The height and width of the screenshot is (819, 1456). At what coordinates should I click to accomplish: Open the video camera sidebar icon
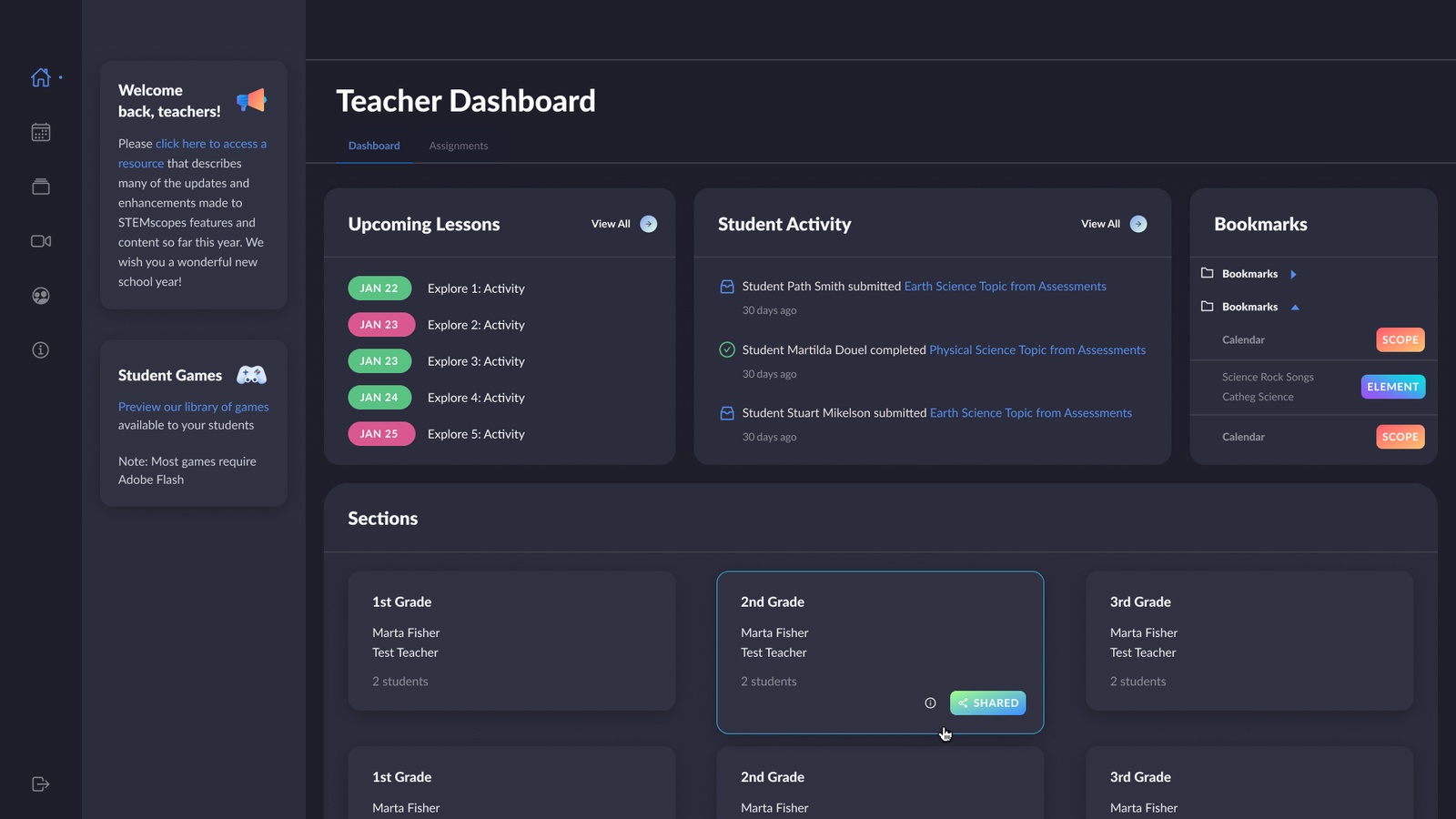(41, 241)
